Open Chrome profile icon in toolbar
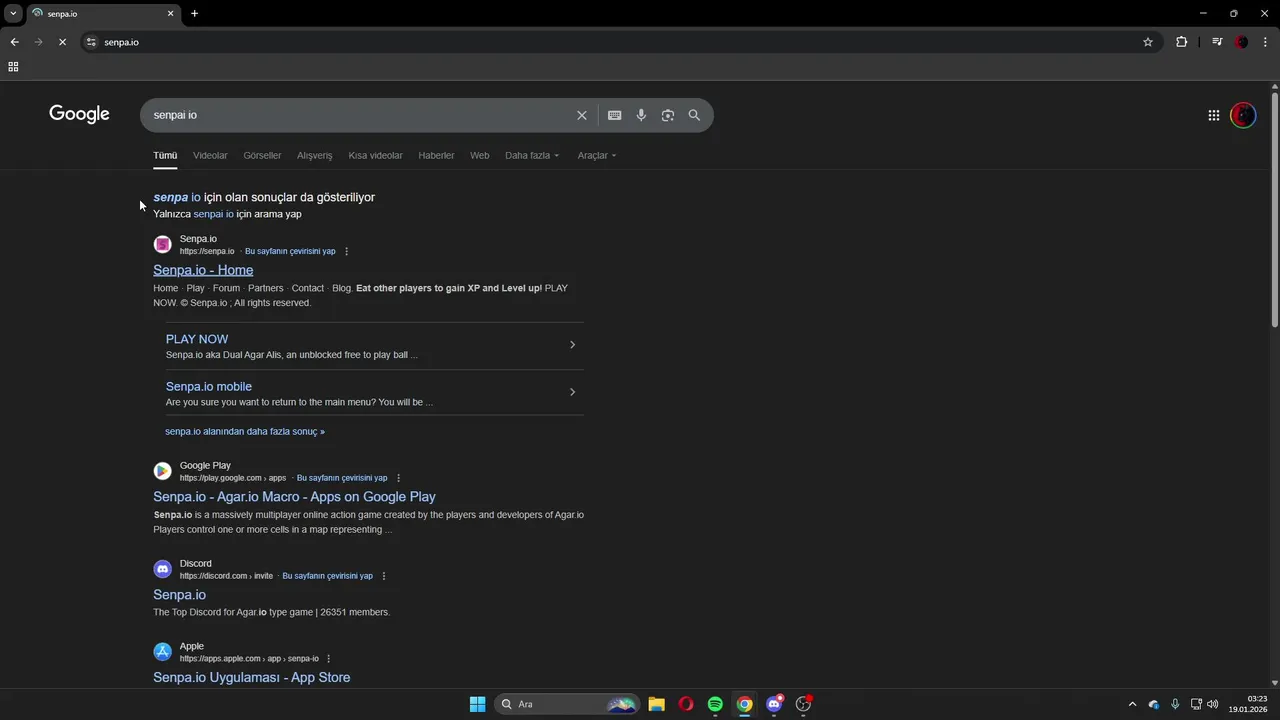Screen dimensions: 1280x720 click(x=1242, y=42)
